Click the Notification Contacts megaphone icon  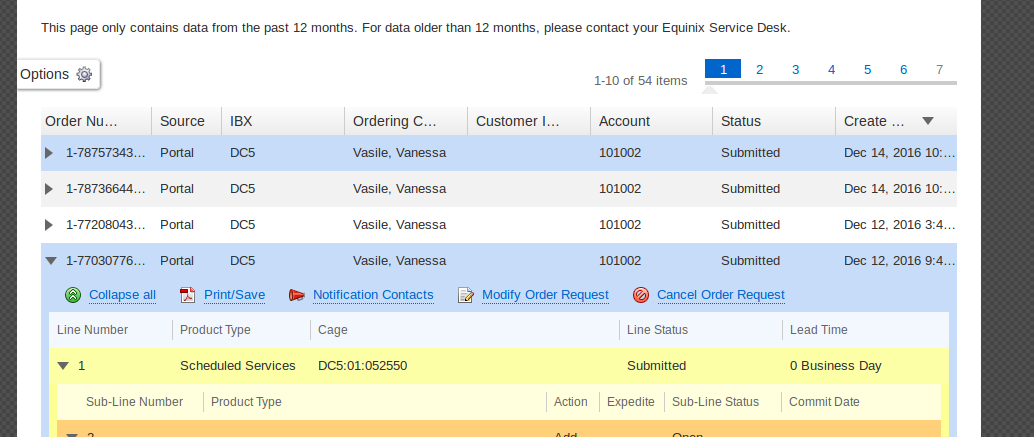(296, 295)
